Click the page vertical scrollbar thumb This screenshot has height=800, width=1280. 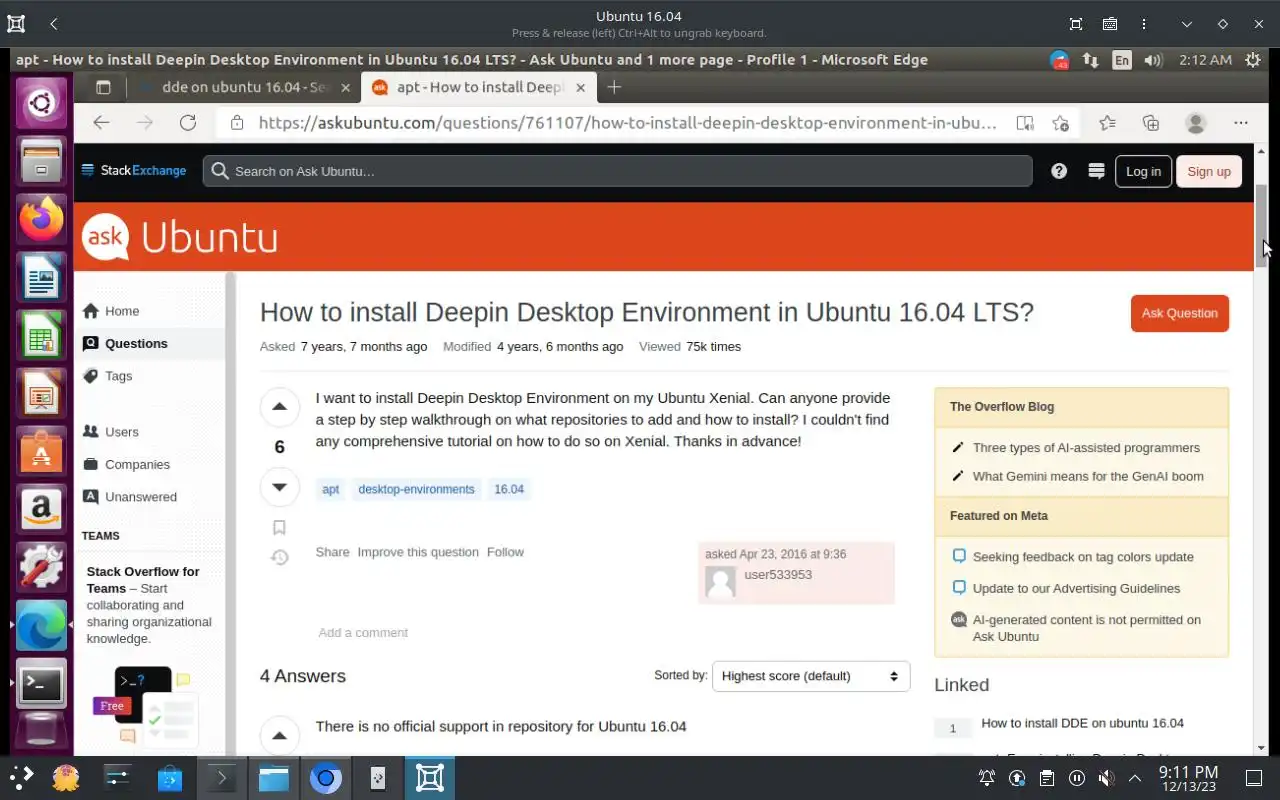pos(1262,226)
